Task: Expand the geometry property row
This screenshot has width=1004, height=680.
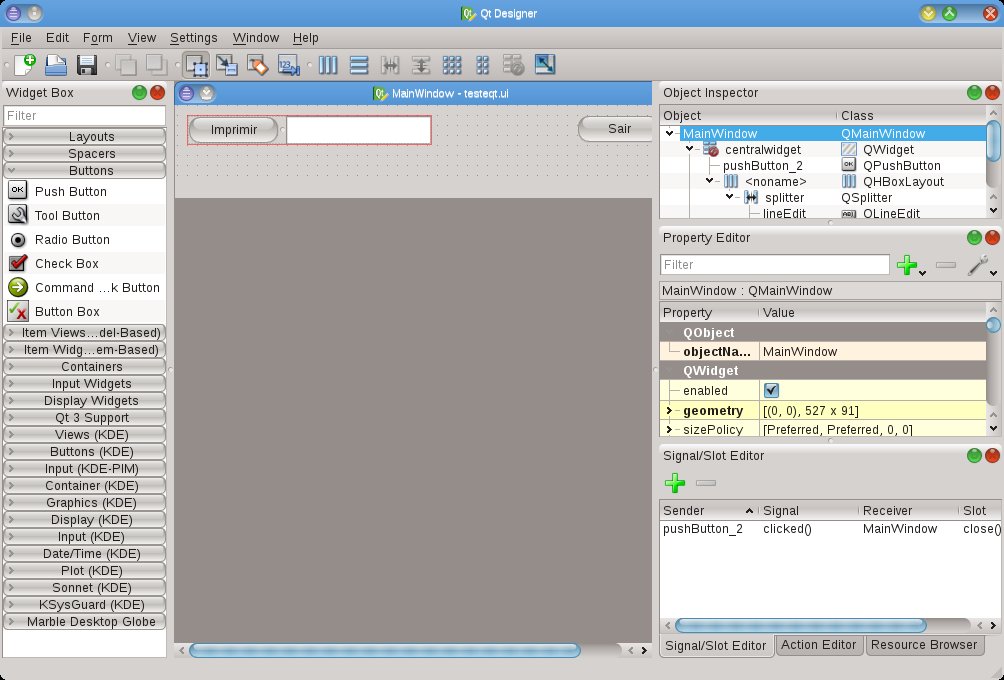Action: tap(669, 411)
